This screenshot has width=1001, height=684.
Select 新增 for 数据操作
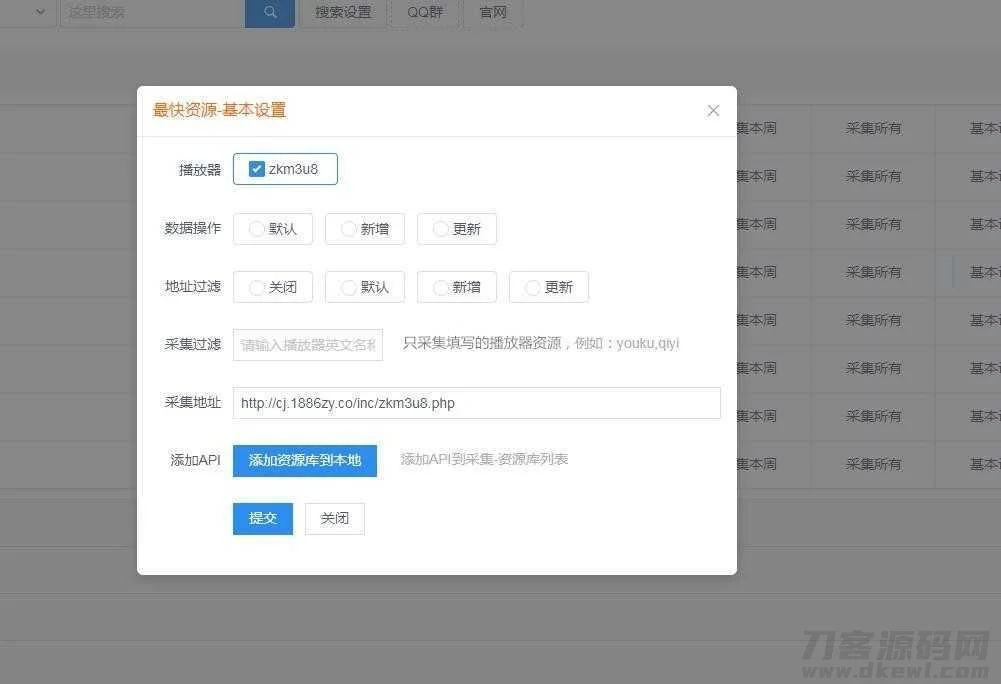[x=364, y=229]
